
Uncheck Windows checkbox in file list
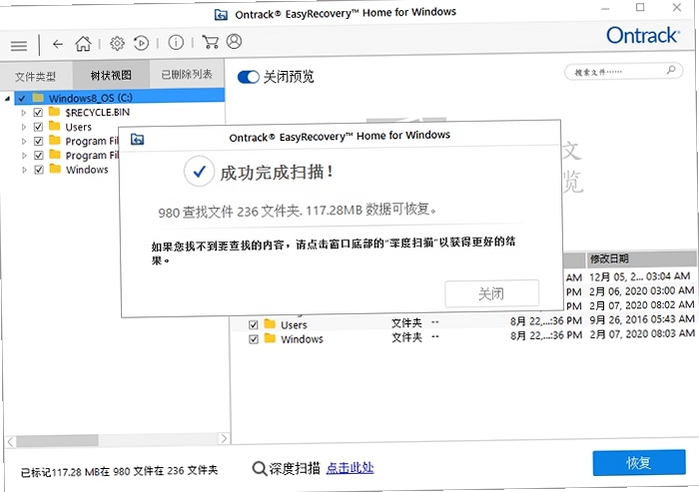pos(254,340)
